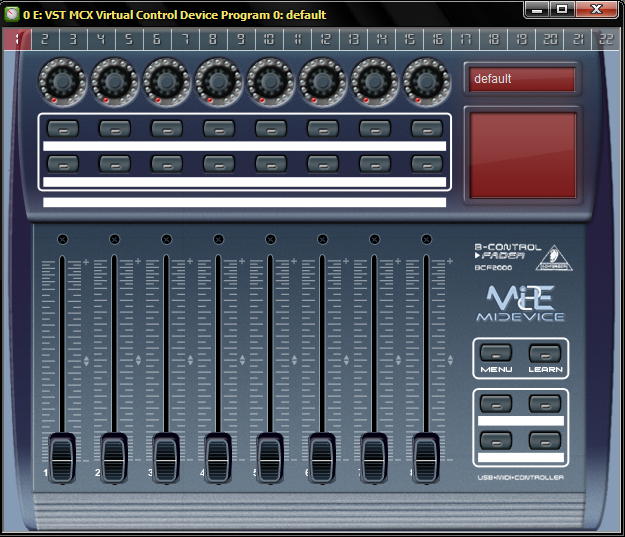Click the fourth rotary encoder knob
The image size is (625, 537).
pos(218,82)
